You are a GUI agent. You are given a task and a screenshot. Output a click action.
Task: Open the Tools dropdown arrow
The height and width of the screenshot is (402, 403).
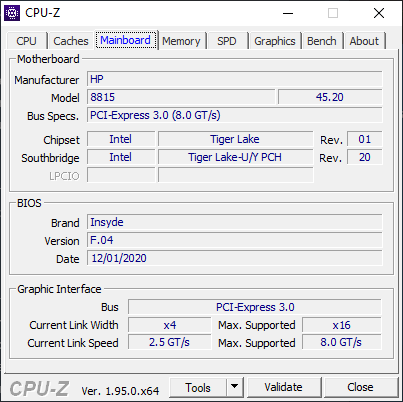[x=235, y=387]
